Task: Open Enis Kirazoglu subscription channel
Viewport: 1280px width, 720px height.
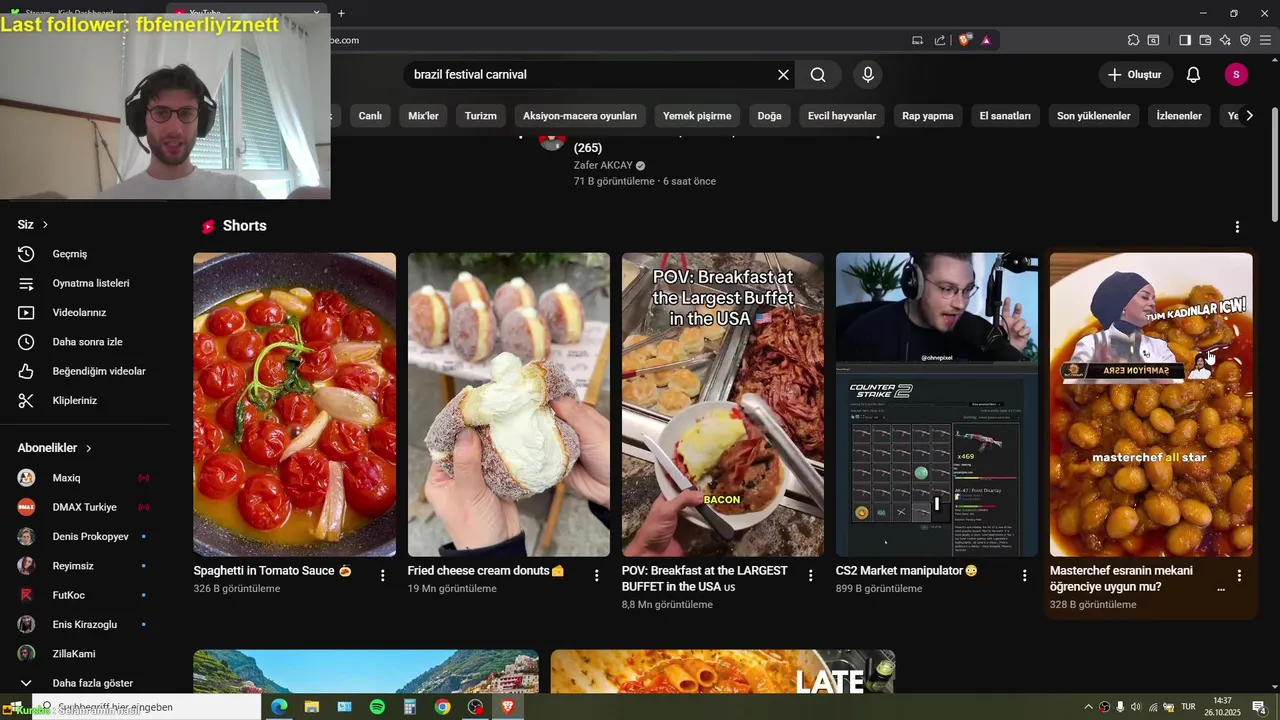Action: coord(84,624)
